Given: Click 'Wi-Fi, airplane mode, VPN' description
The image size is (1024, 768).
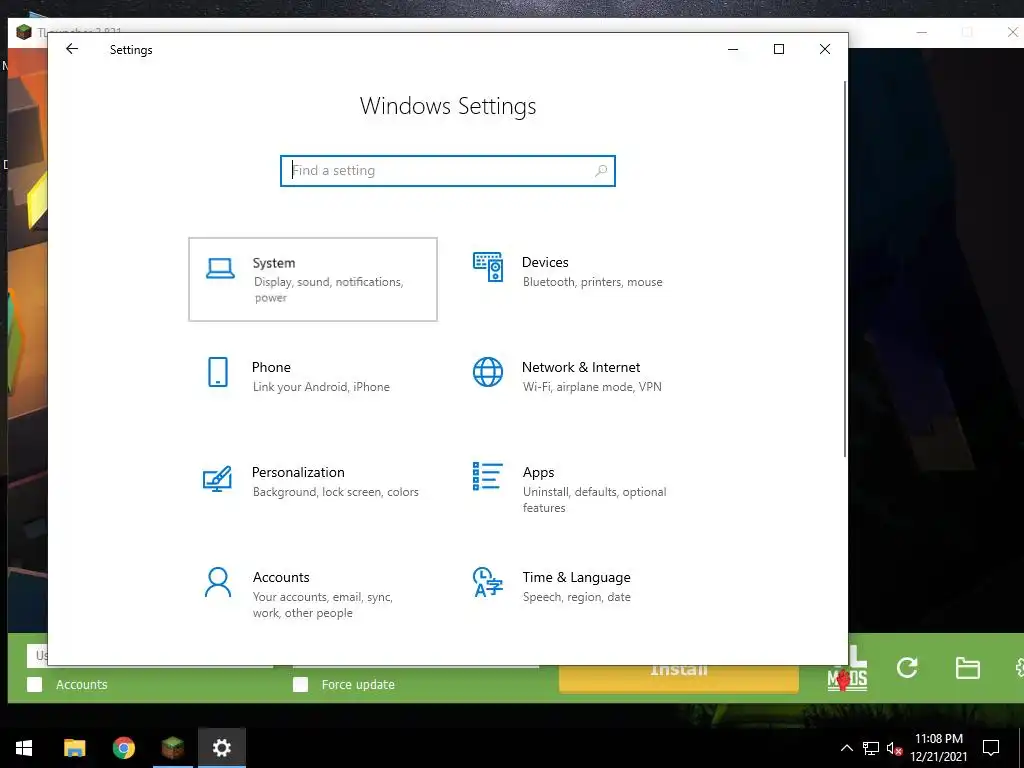Looking at the screenshot, I should [592, 387].
